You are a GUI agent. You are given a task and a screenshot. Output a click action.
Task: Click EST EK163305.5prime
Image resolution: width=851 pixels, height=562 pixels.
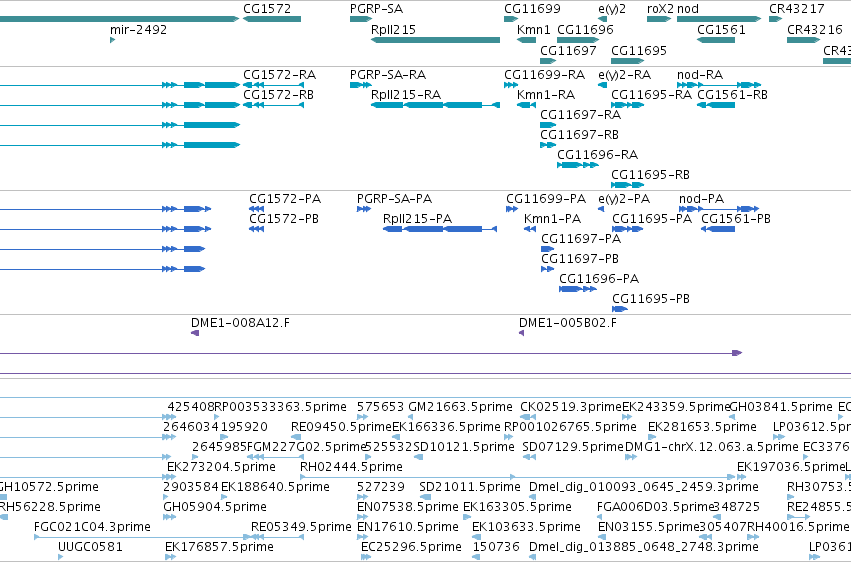click(517, 507)
